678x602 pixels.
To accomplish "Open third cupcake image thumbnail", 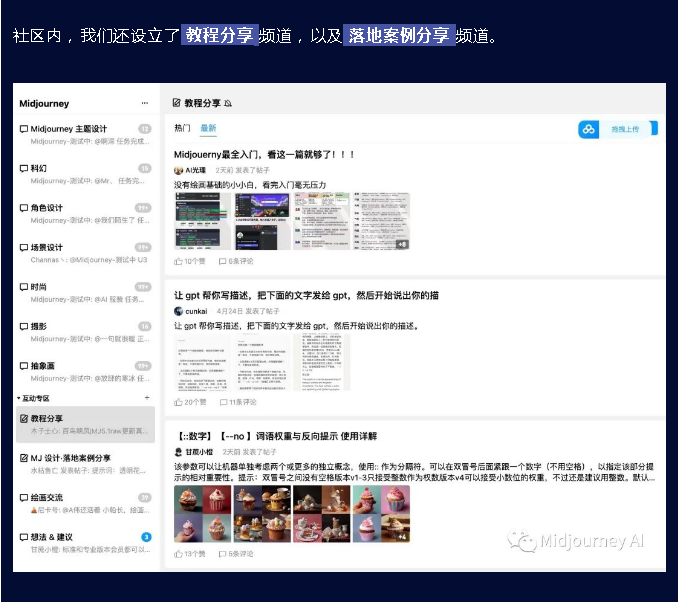I will [x=322, y=514].
